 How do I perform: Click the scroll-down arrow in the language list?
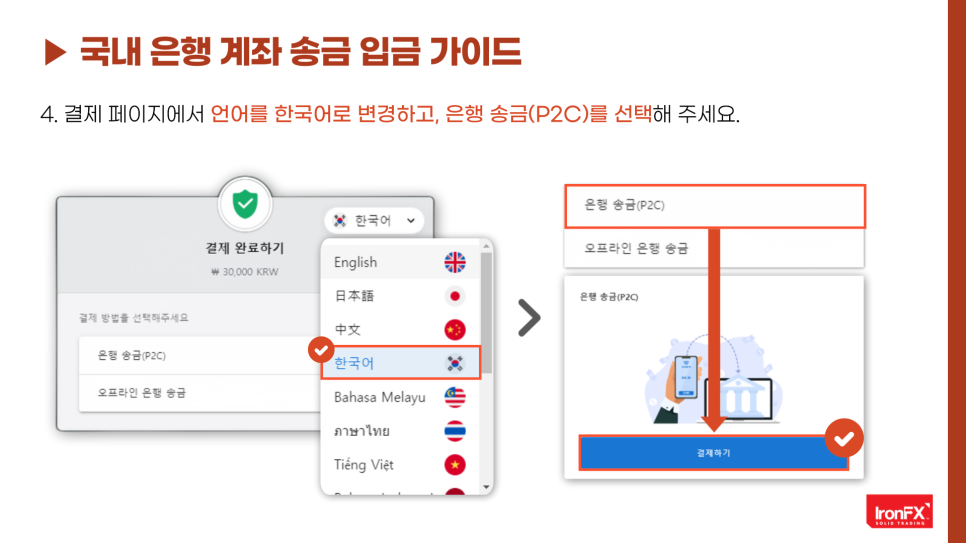pyautogui.click(x=486, y=488)
